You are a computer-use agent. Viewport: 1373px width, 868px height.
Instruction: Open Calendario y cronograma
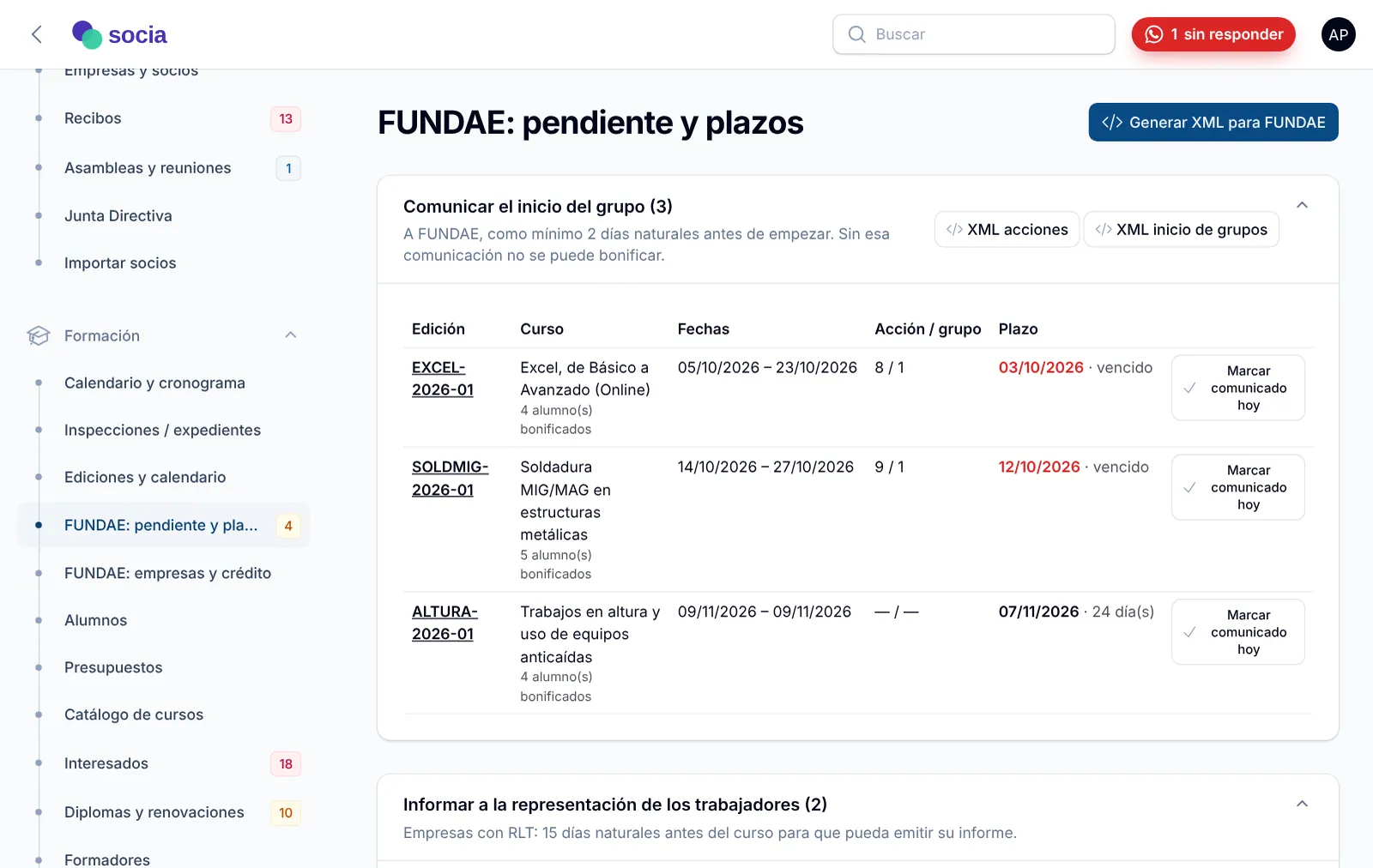(154, 383)
